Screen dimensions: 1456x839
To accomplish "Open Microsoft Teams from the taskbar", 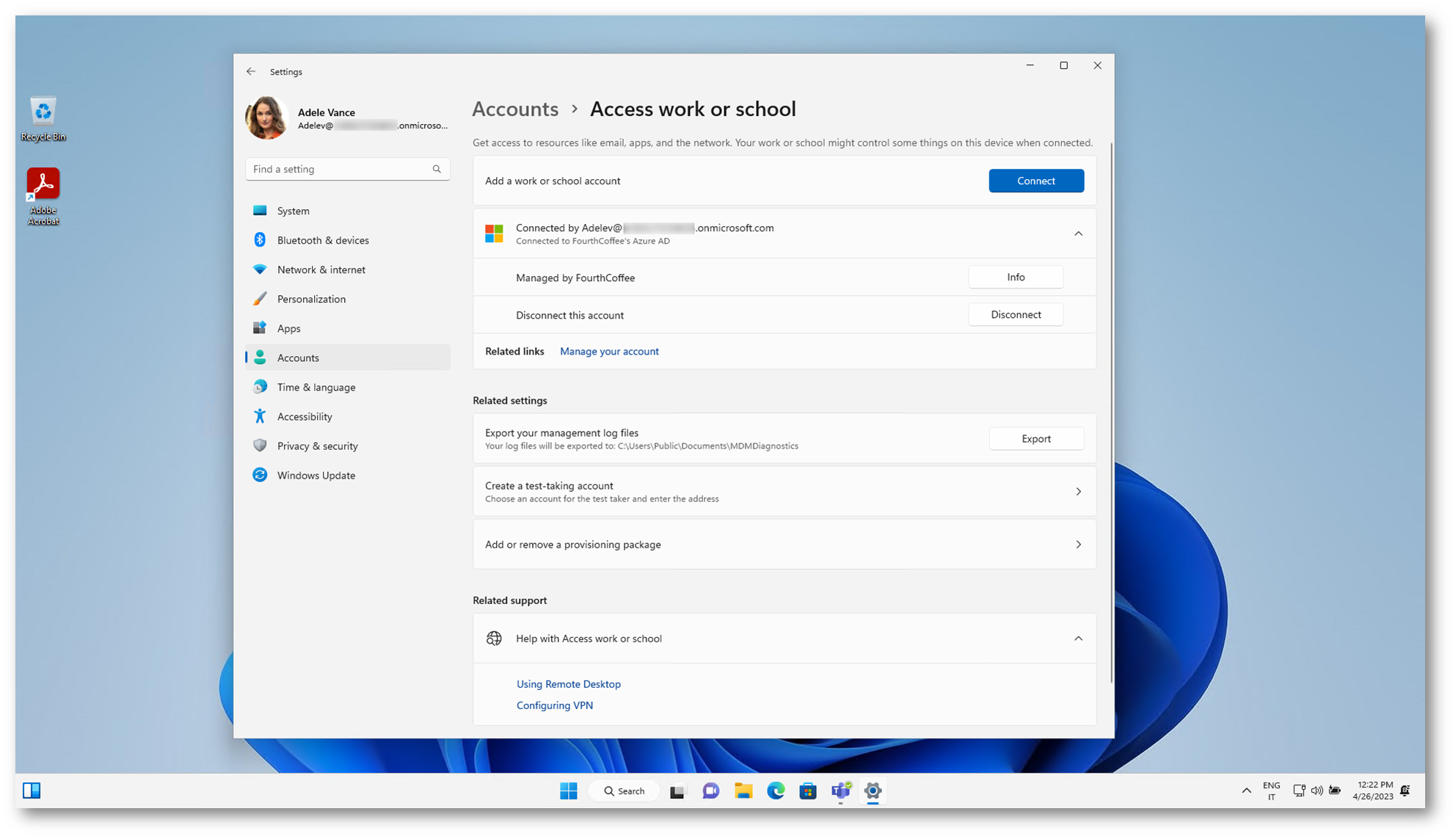I will pos(840,791).
